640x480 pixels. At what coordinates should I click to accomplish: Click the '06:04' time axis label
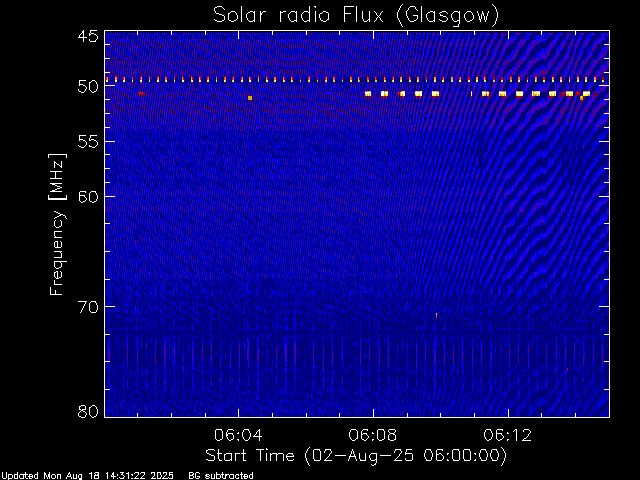(238, 435)
